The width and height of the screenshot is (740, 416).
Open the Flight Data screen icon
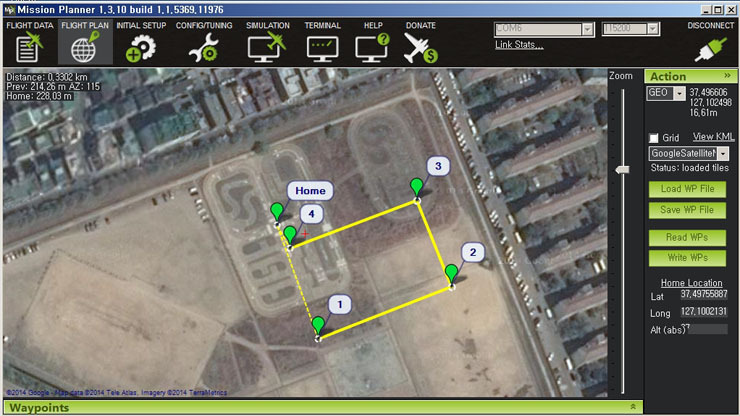click(29, 47)
